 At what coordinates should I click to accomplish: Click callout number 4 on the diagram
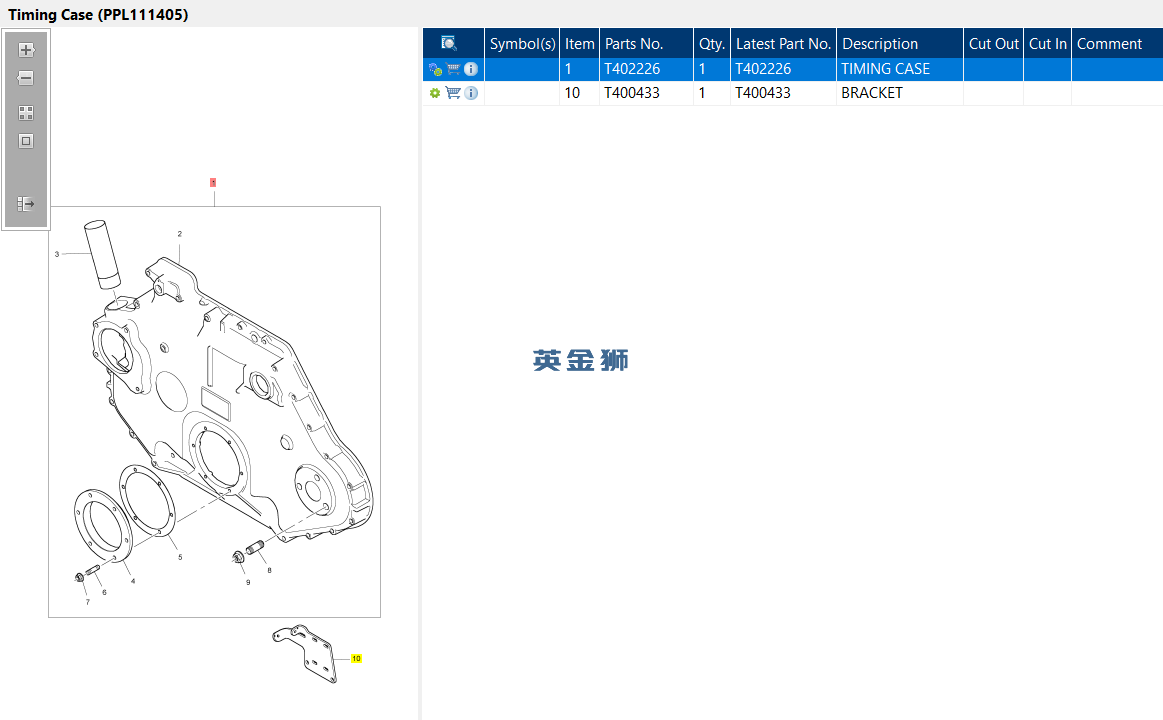[x=133, y=581]
